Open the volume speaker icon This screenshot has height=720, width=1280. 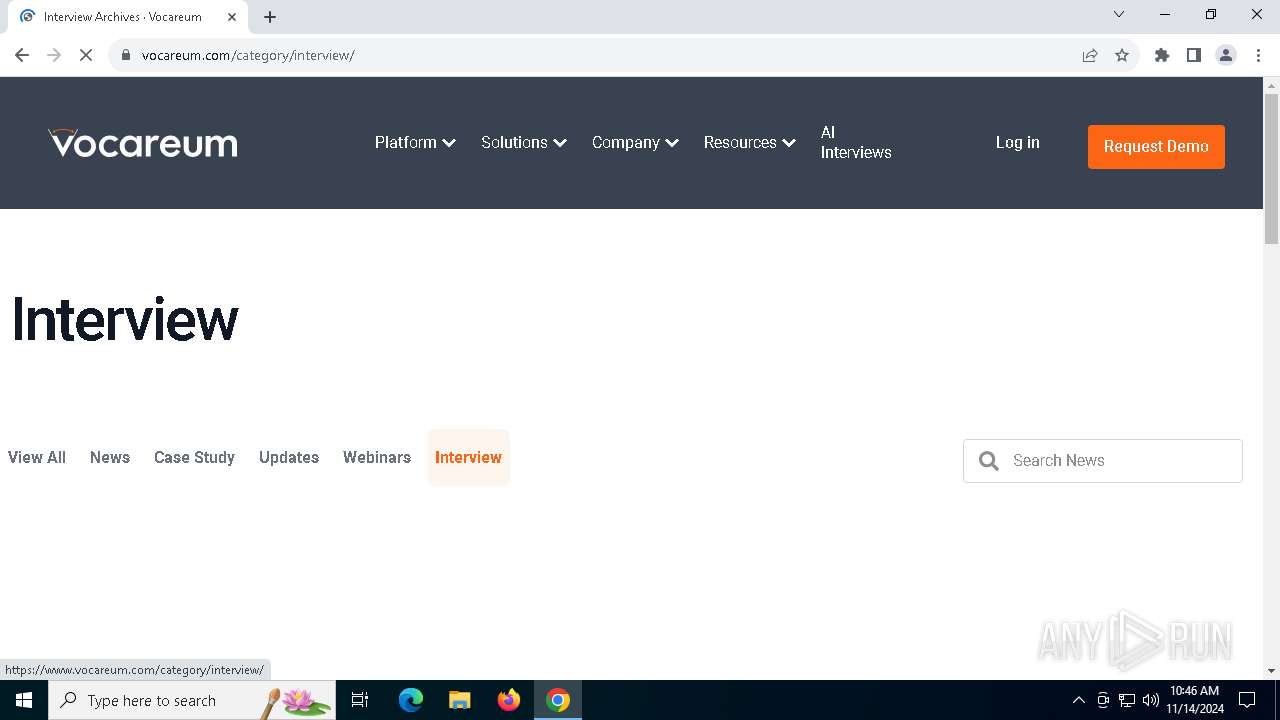click(1150, 700)
